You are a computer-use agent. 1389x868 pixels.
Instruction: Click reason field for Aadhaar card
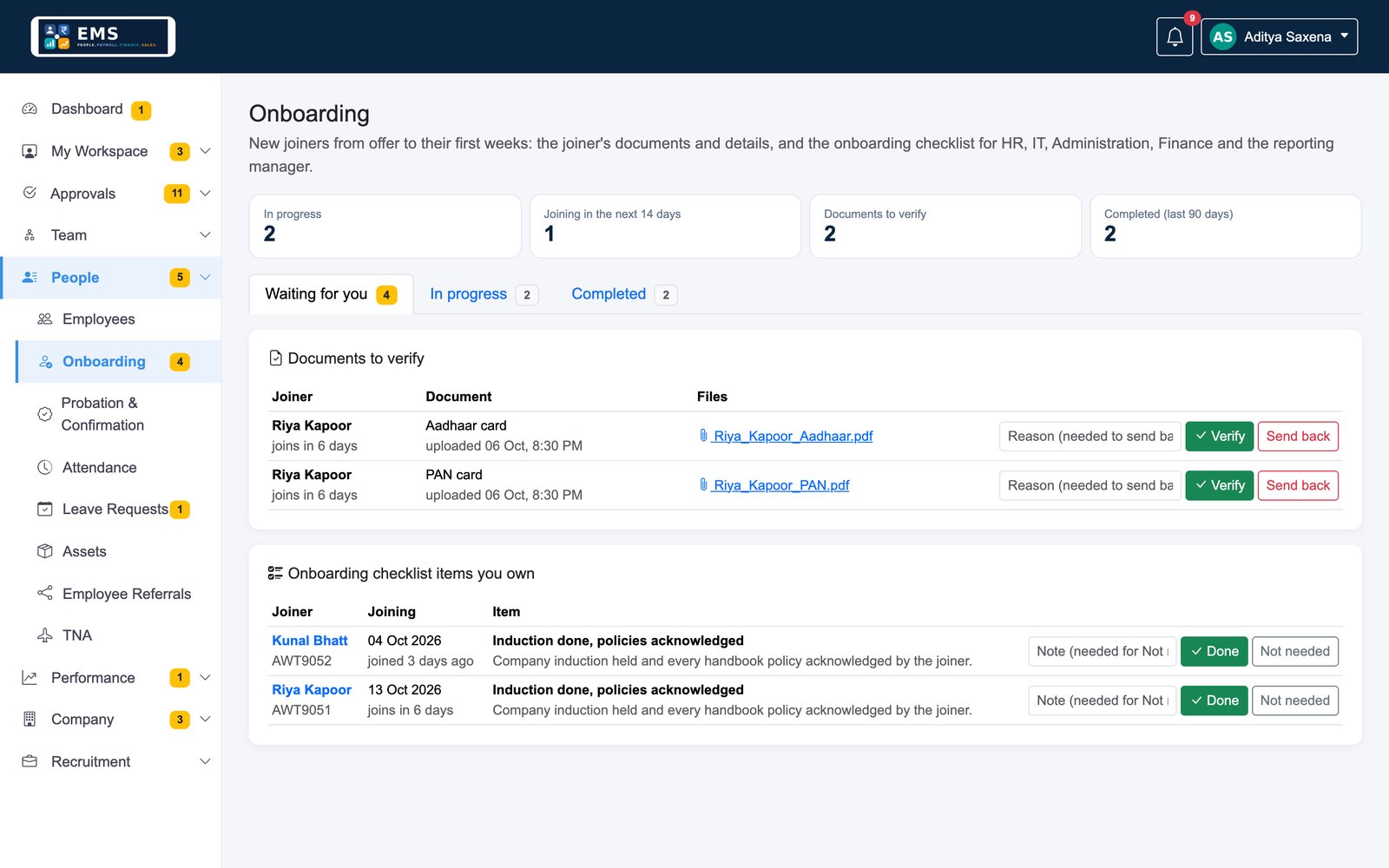[x=1089, y=436]
